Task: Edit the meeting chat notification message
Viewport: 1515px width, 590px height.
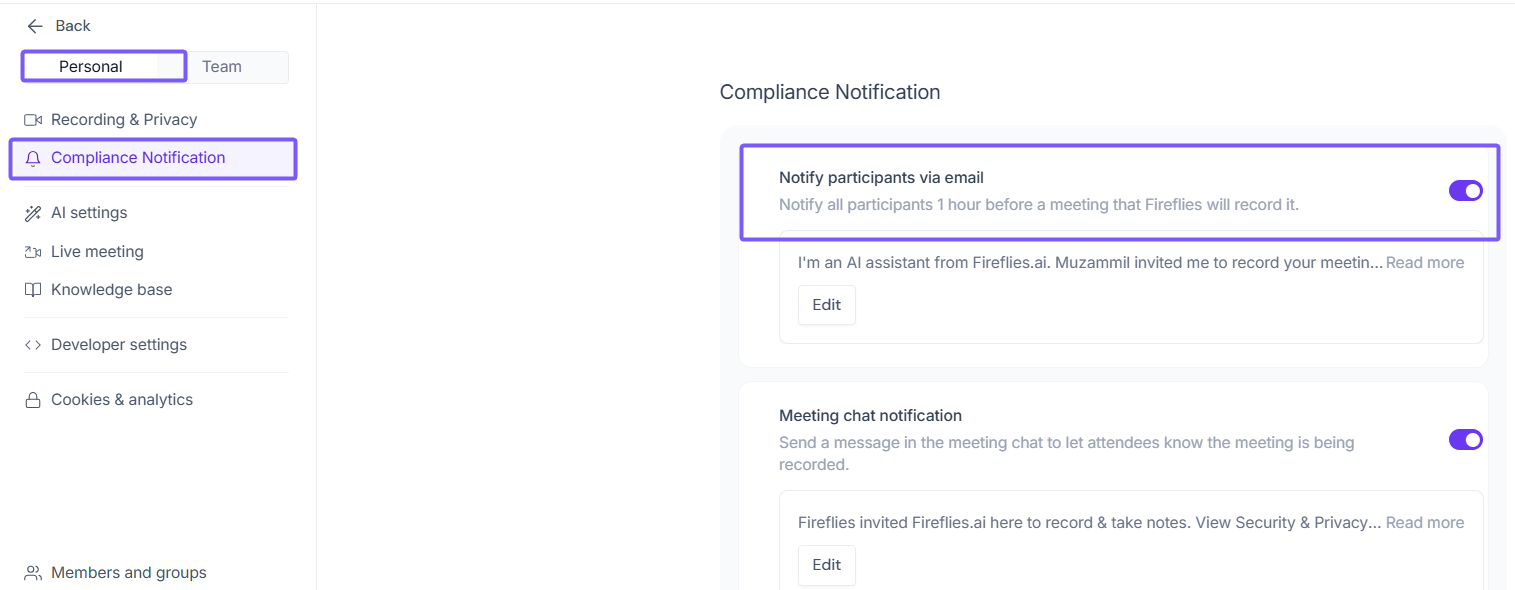Action: click(x=826, y=565)
